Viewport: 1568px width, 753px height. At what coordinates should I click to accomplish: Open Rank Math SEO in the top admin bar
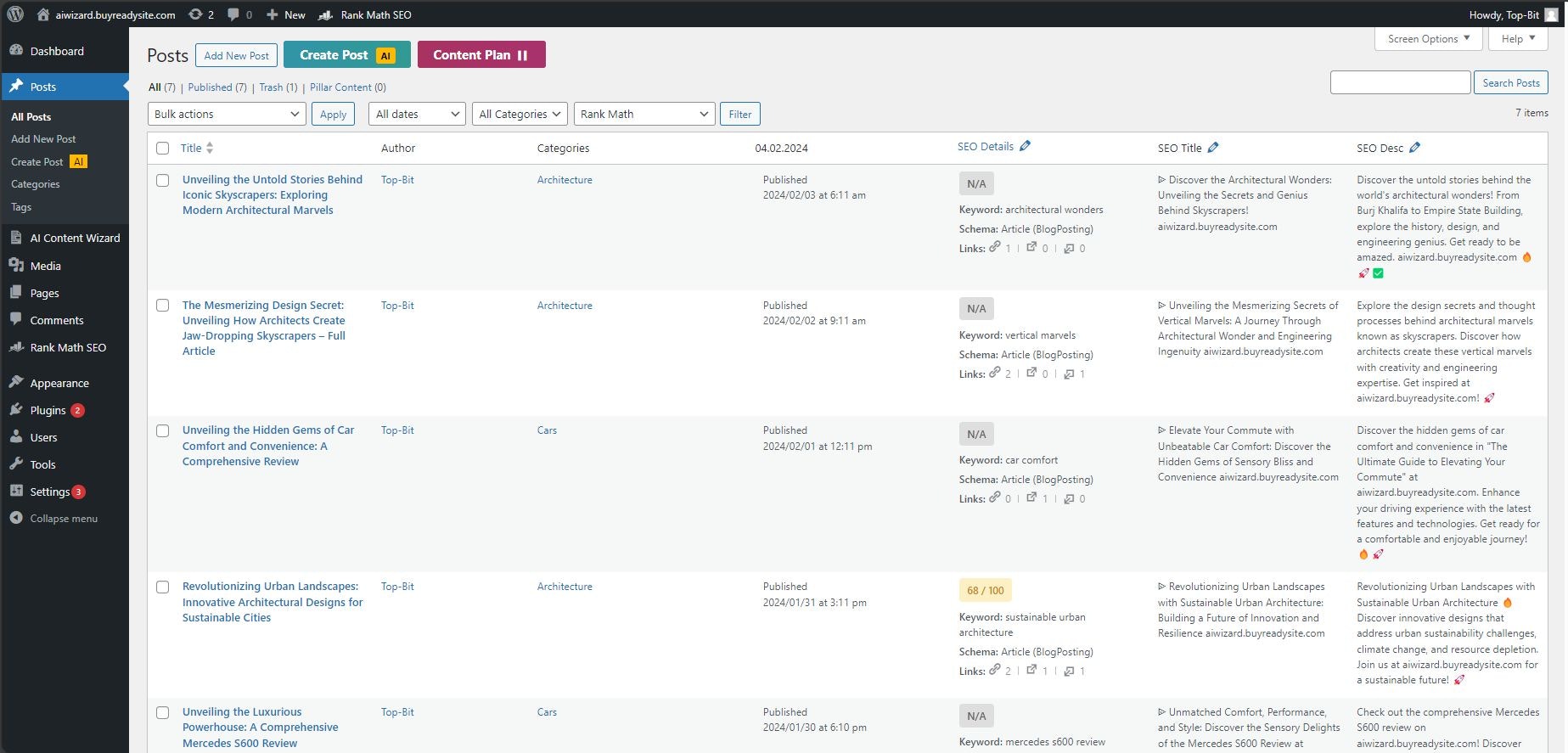(x=365, y=14)
